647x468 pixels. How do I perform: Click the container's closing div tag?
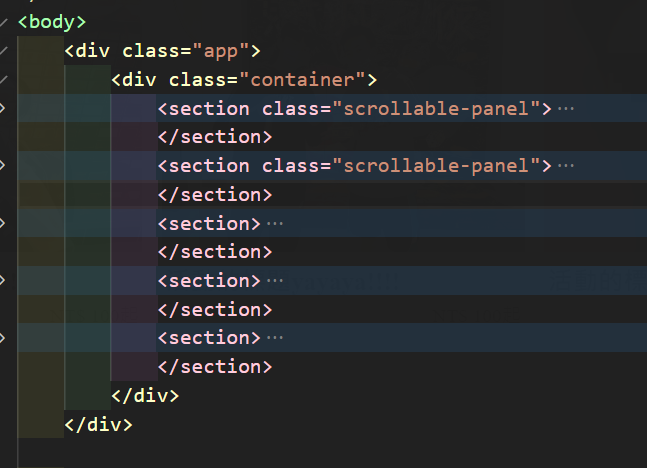[145, 396]
